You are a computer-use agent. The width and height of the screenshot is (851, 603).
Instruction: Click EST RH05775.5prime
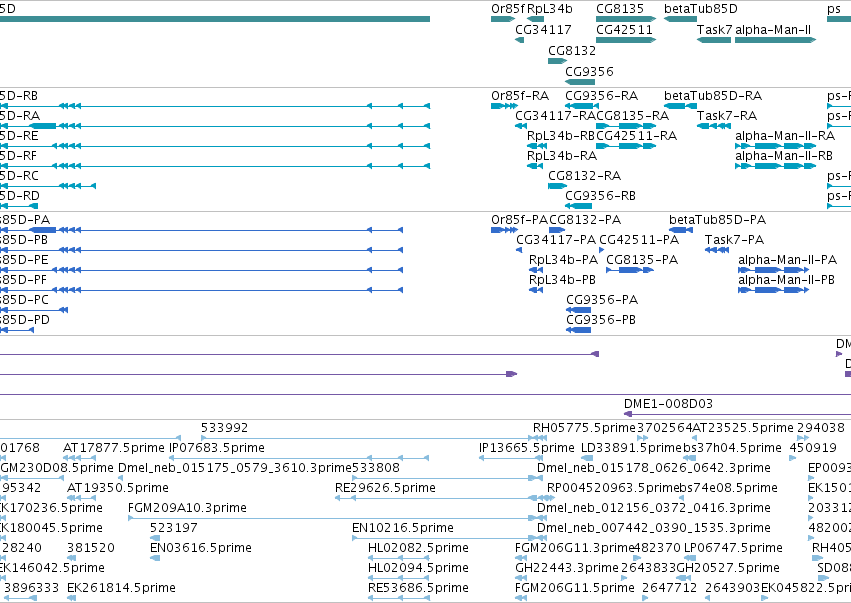click(584, 428)
